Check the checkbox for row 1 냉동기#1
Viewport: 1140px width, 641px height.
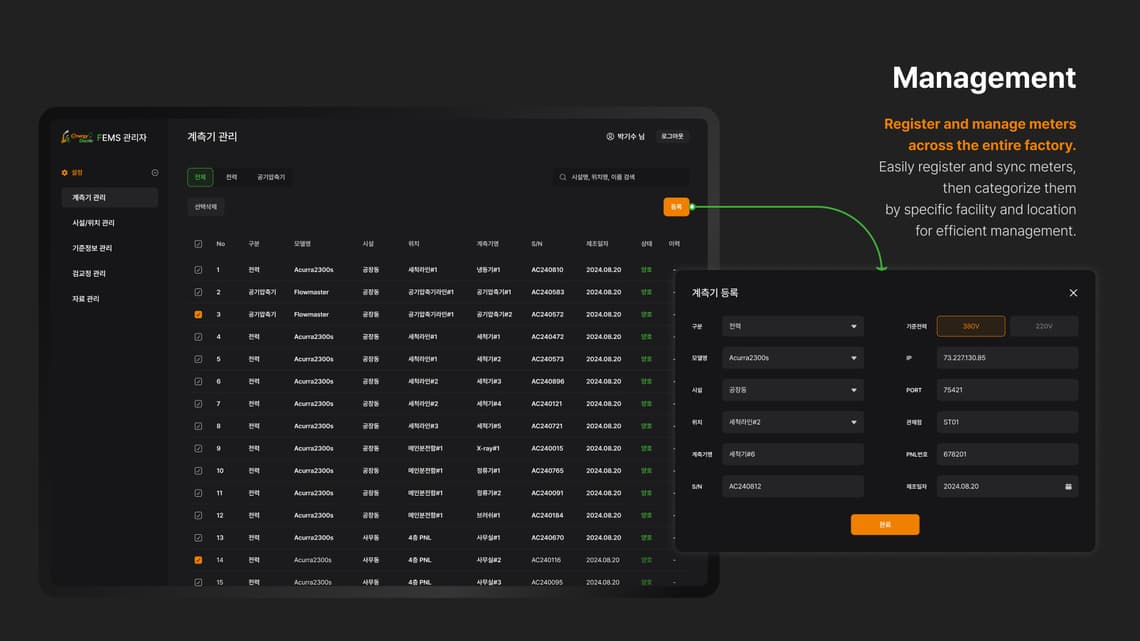click(198, 270)
